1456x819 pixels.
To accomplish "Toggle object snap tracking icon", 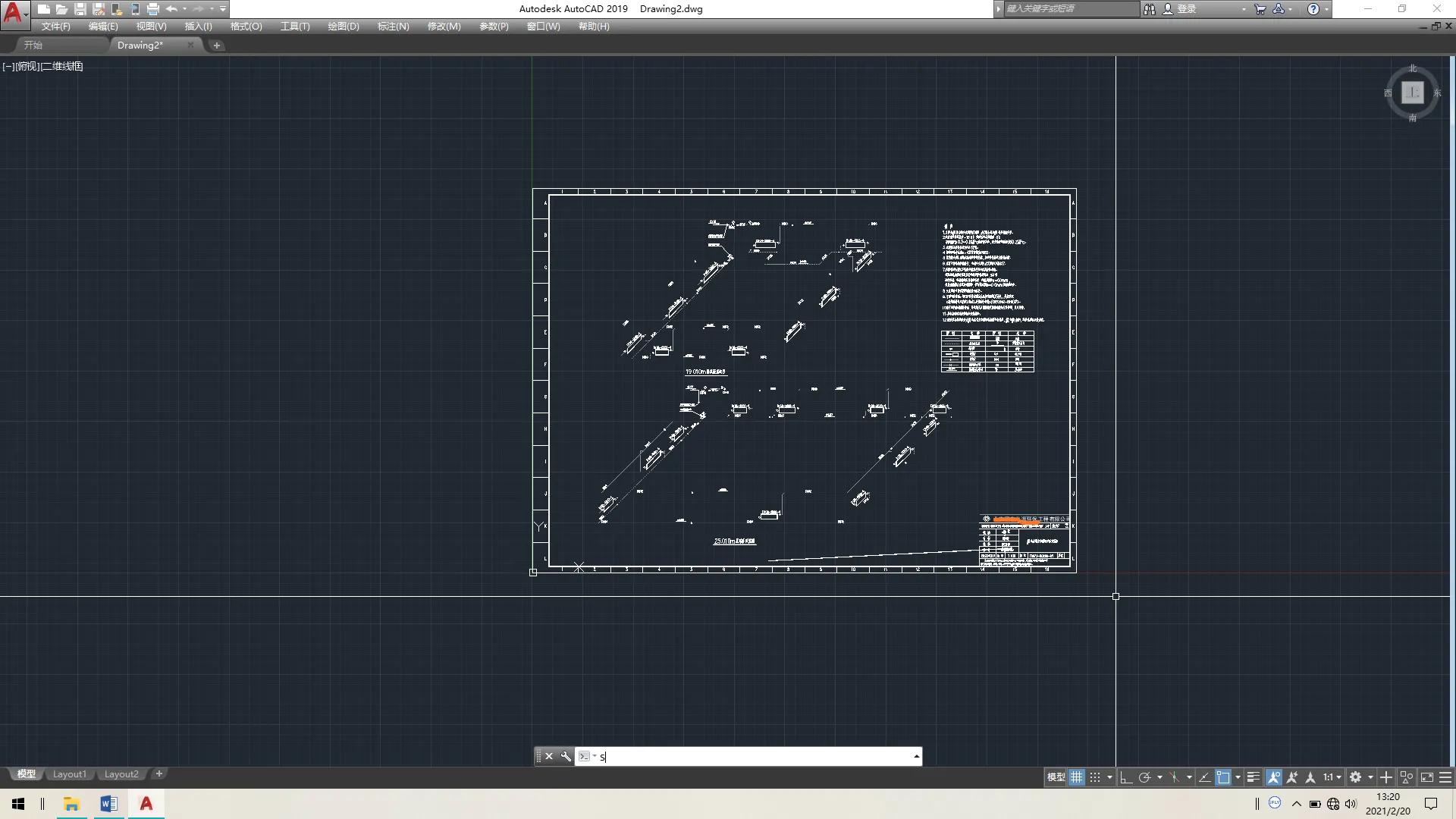I will click(x=1204, y=777).
